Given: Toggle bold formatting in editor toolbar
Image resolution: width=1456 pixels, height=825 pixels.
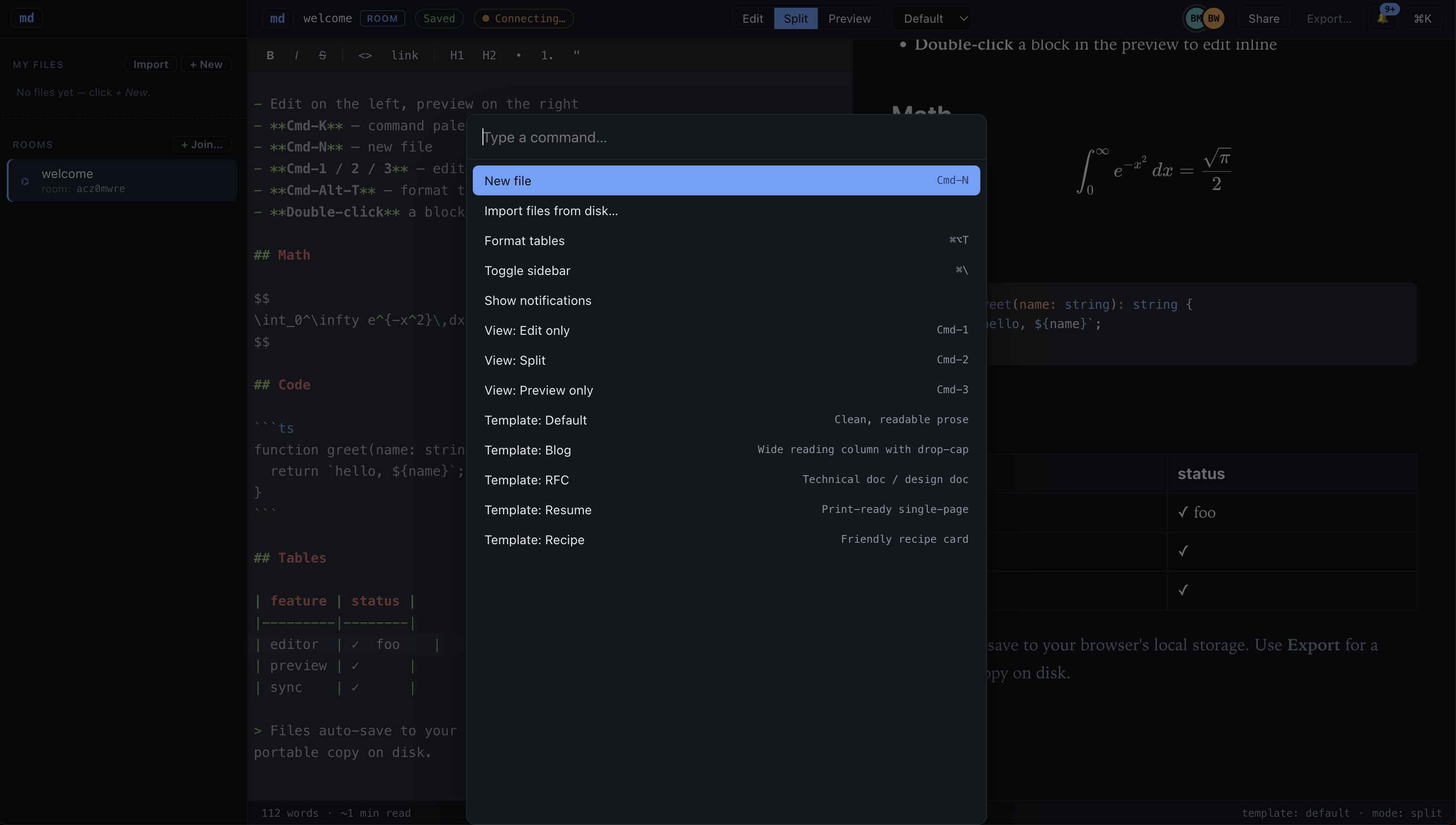Looking at the screenshot, I should pos(270,55).
